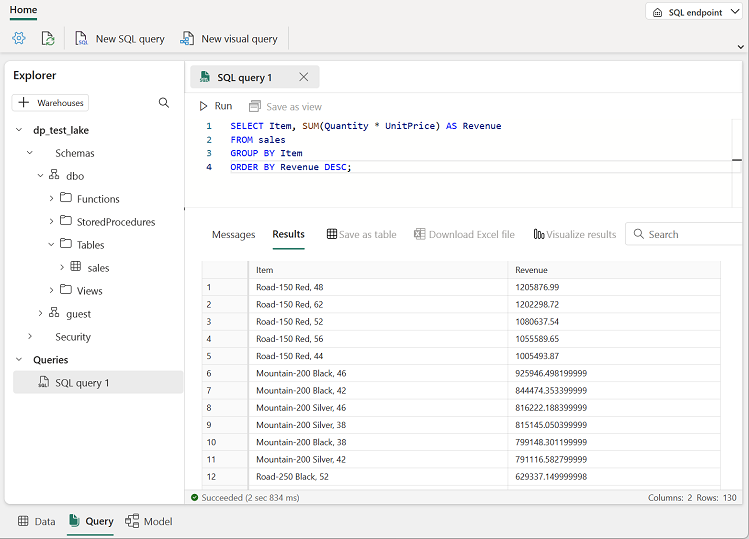
Task: Expand the guest schema node
Action: 41,313
